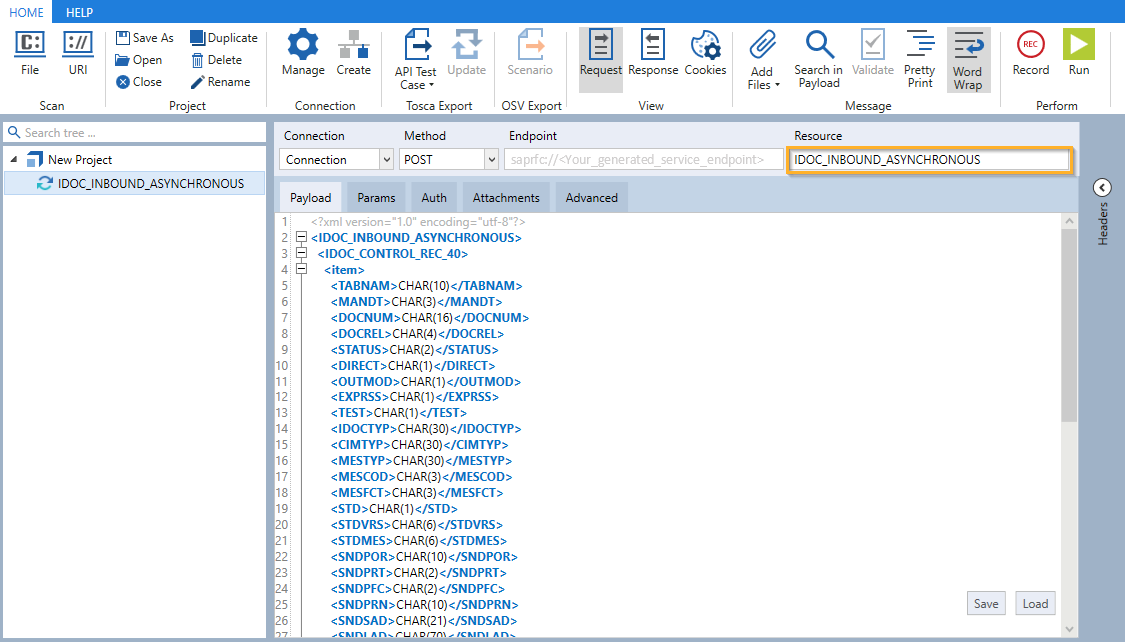The height and width of the screenshot is (642, 1125).
Task: Click Manage connection gear icon
Action: 303,46
